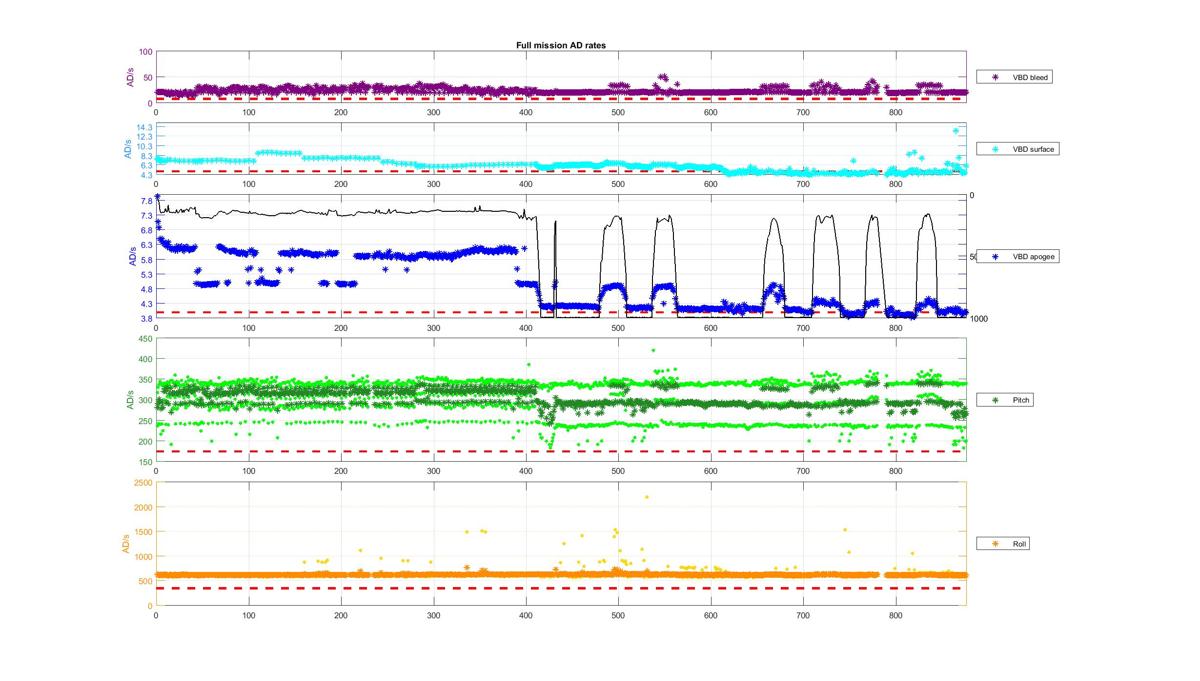This screenshot has height=681, width=1200.
Task: Click the purple 'AD/s' VBD bleed axis label
Action: 130,77
